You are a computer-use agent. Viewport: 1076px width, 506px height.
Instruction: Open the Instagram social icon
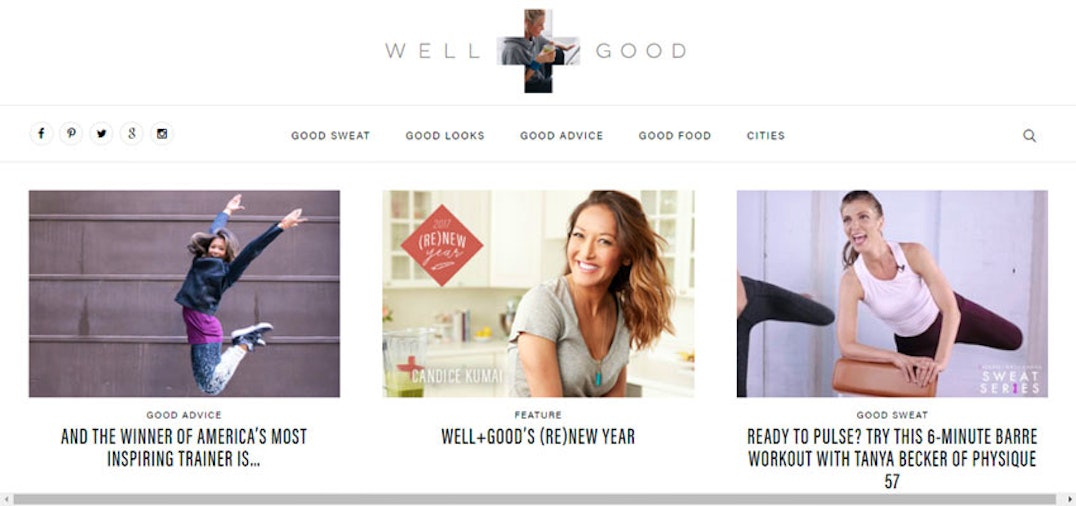(162, 134)
